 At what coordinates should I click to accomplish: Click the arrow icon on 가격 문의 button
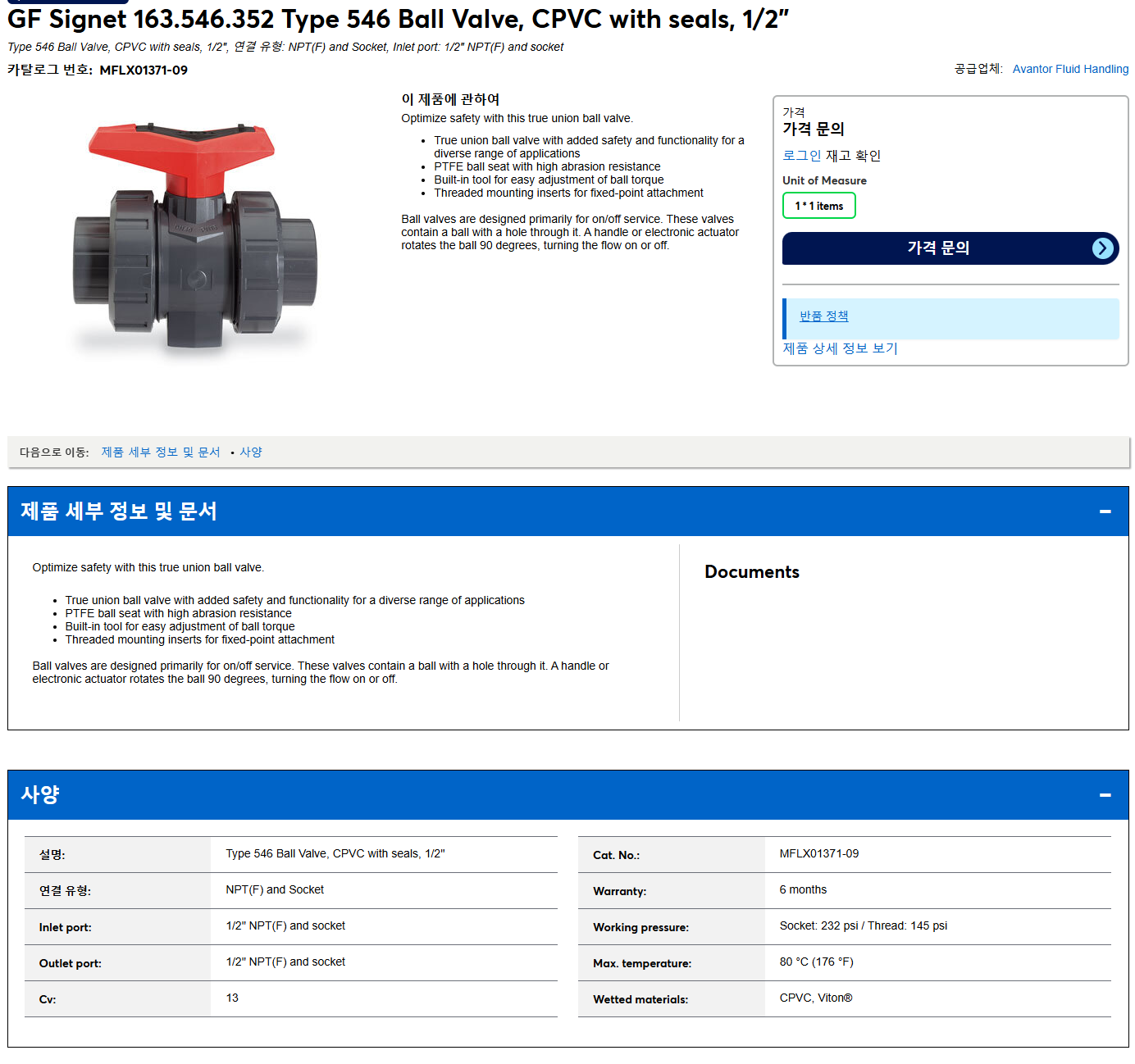coord(1103,248)
